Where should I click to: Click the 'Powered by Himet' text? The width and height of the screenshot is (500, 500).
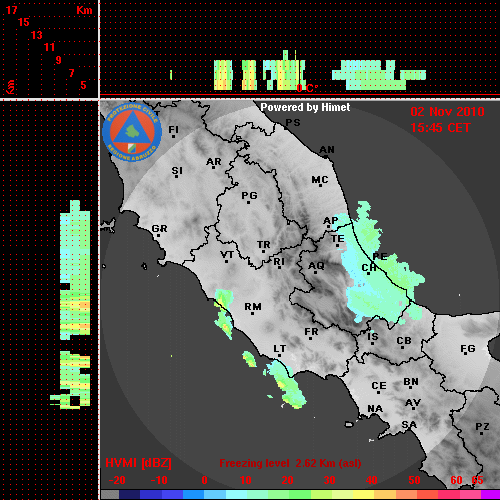click(305, 107)
